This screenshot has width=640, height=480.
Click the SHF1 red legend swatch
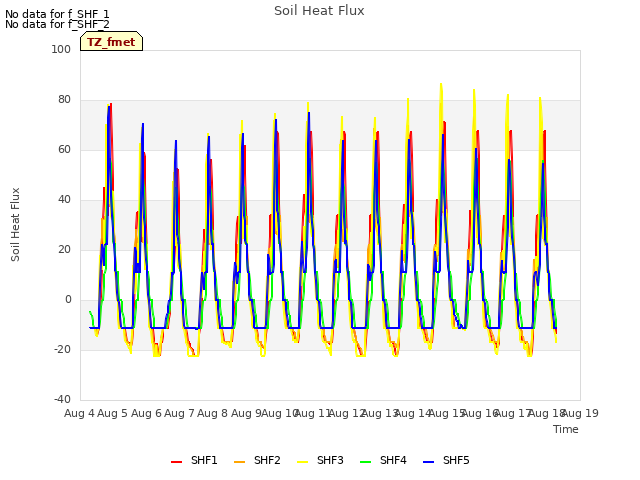[x=176, y=462]
